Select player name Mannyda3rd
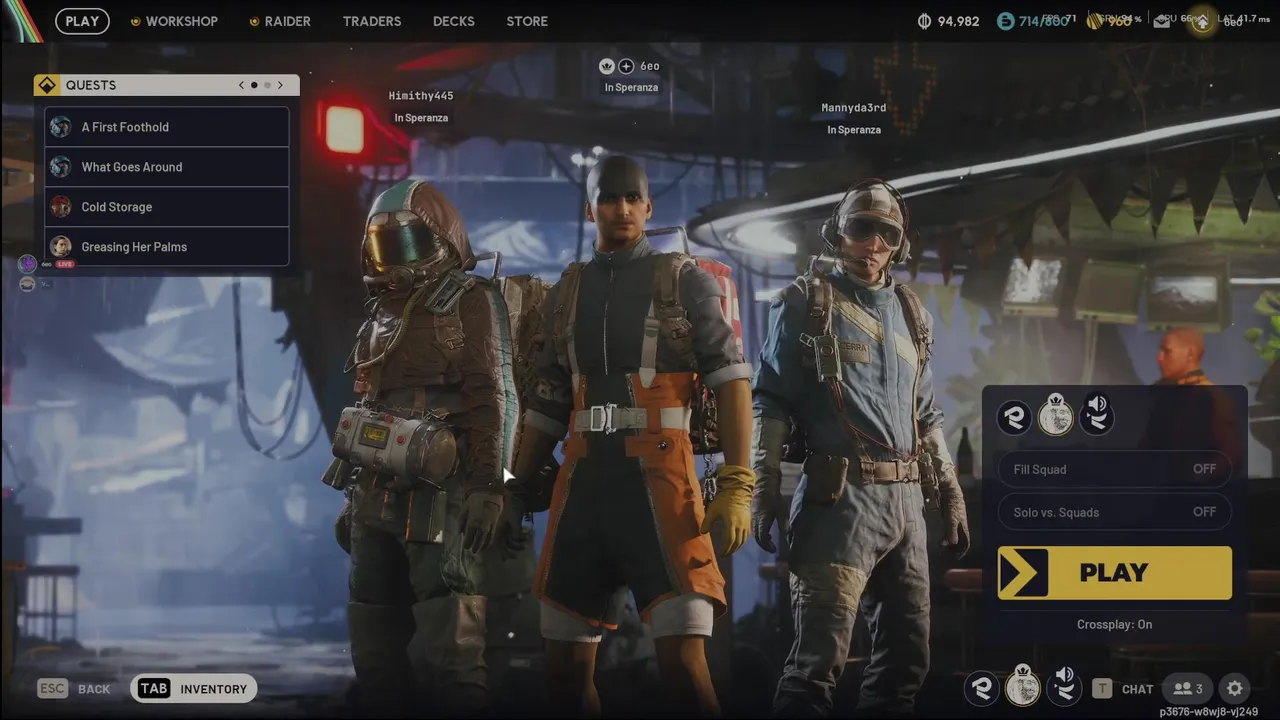Image resolution: width=1280 pixels, height=720 pixels. (854, 108)
